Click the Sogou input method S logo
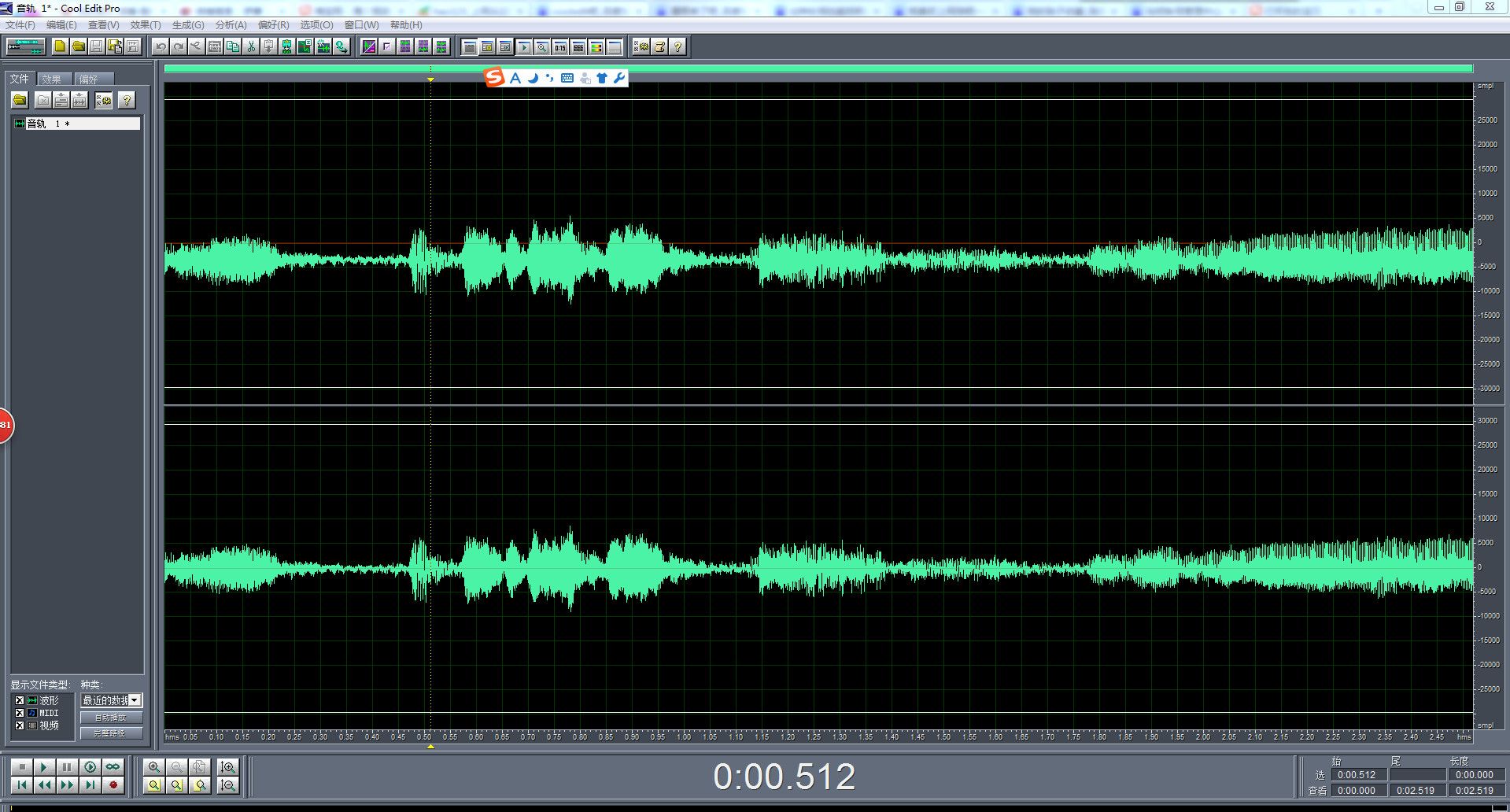This screenshot has width=1510, height=812. [494, 77]
